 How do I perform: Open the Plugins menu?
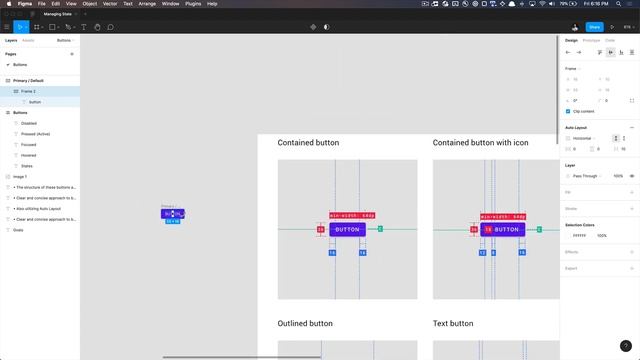193,4
